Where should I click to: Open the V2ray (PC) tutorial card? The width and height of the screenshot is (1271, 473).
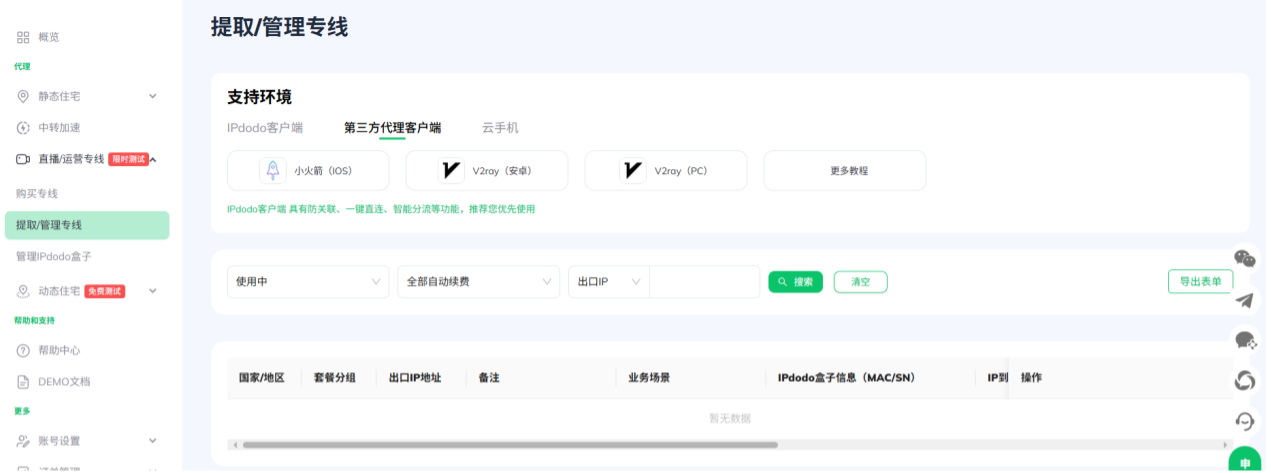[665, 171]
